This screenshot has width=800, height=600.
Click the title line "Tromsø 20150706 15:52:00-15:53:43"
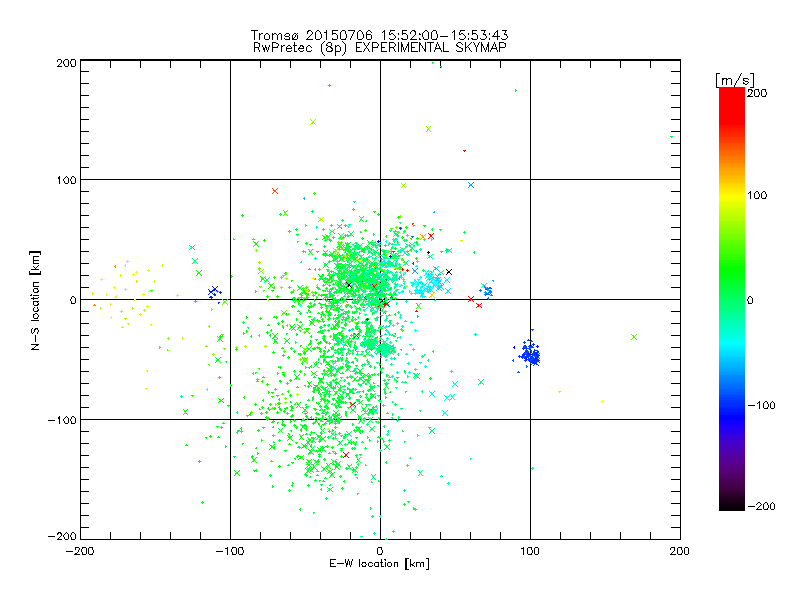point(379,35)
